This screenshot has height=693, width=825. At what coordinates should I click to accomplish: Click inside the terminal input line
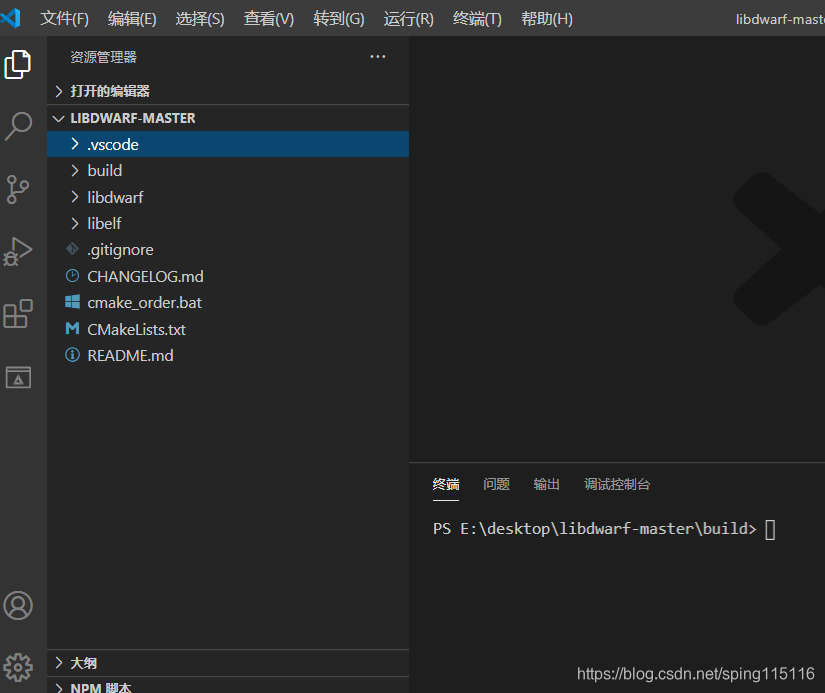tap(770, 528)
